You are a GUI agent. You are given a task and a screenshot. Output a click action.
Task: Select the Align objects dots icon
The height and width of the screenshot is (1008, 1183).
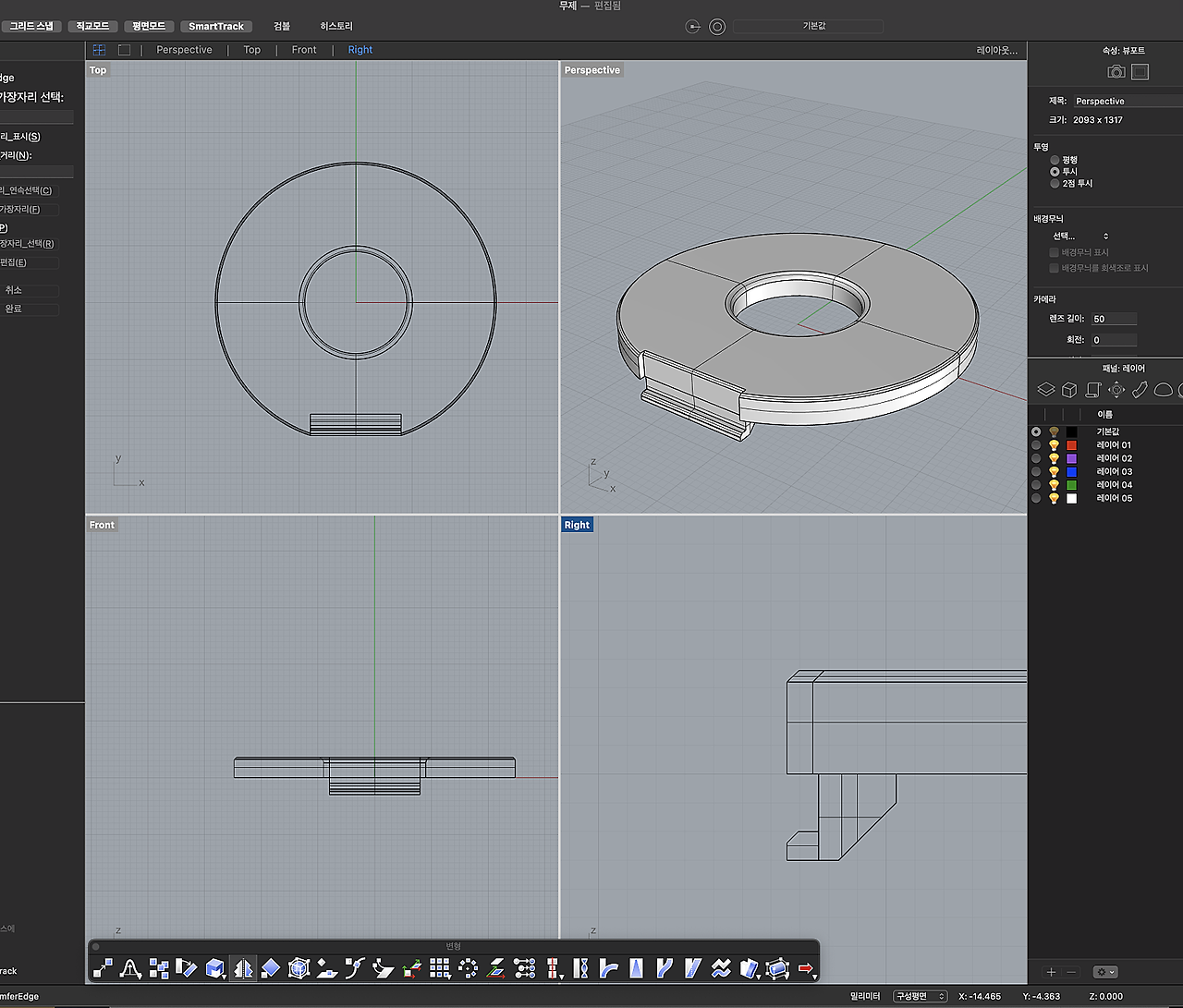(524, 968)
